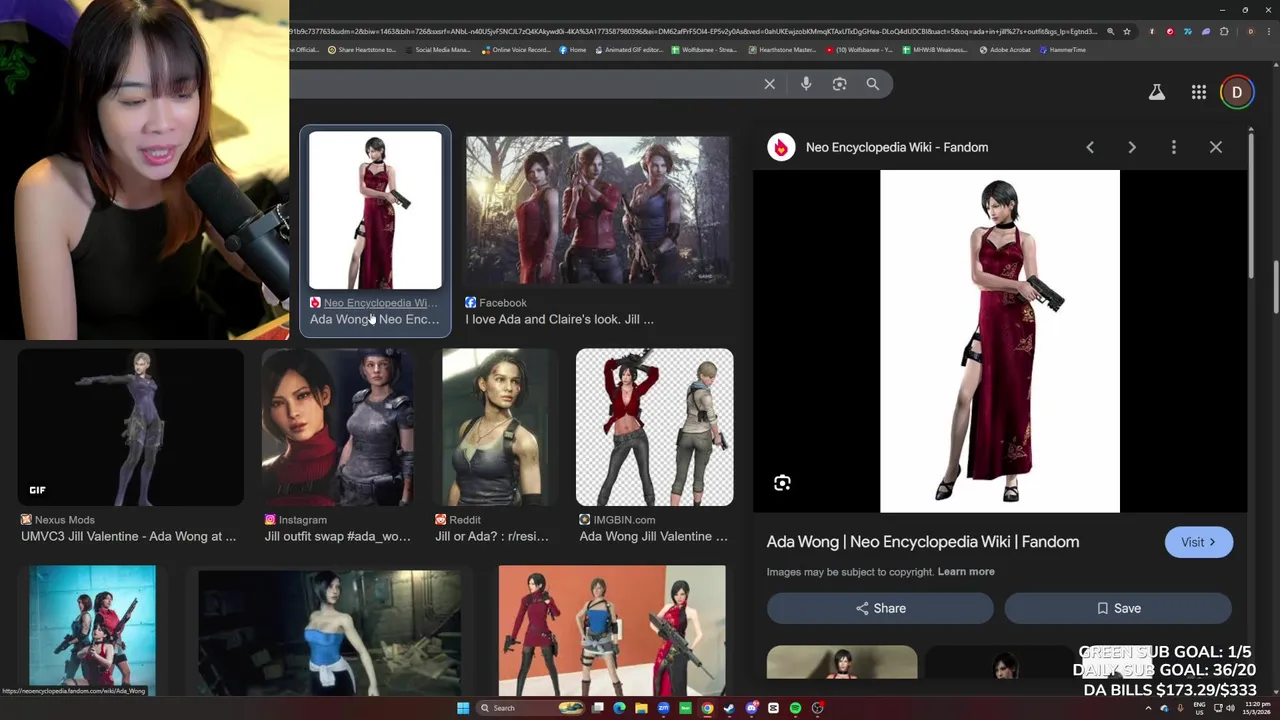Show hidden system tray icons

[1149, 708]
